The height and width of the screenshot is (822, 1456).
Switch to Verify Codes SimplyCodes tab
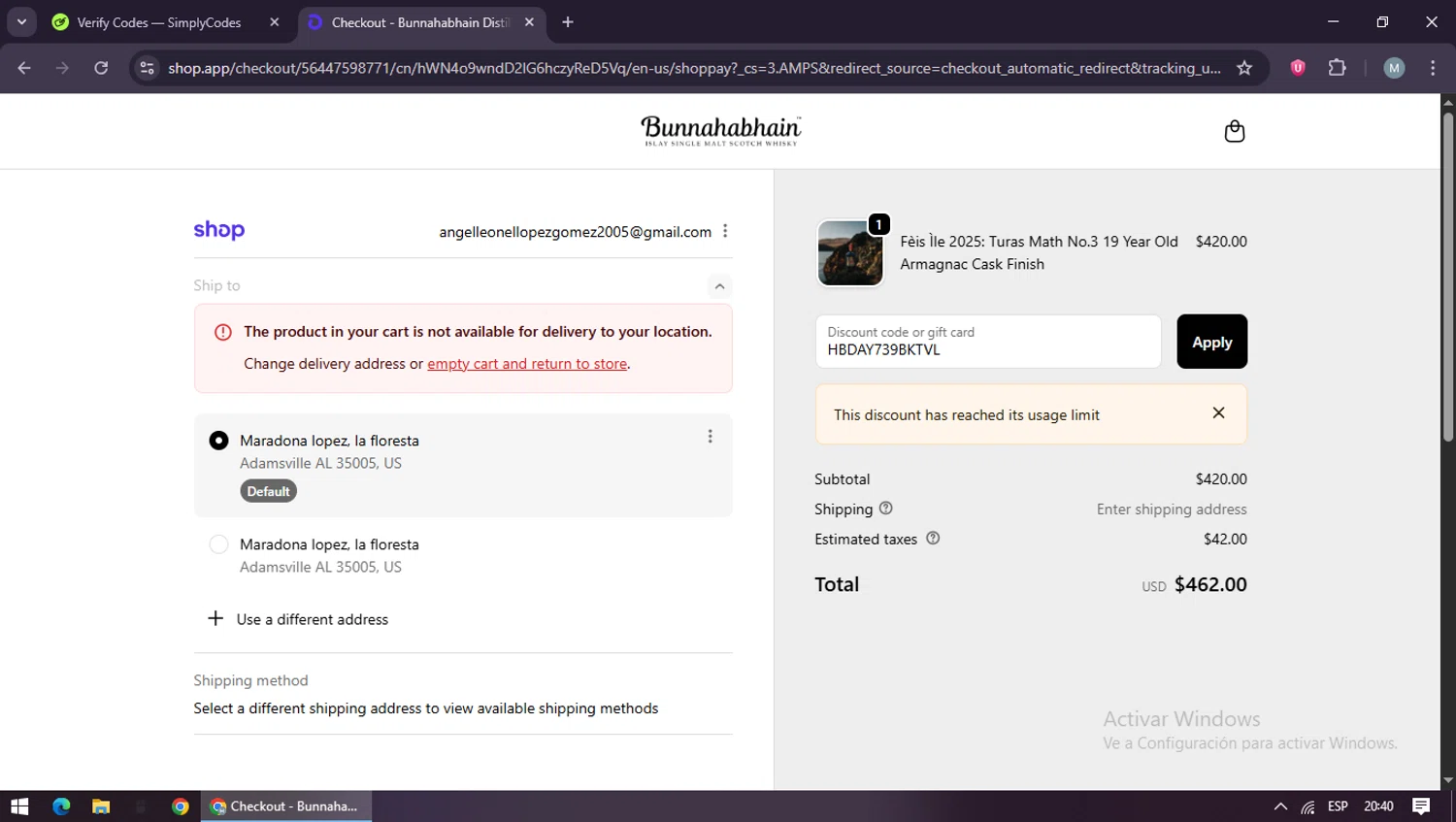tap(165, 22)
